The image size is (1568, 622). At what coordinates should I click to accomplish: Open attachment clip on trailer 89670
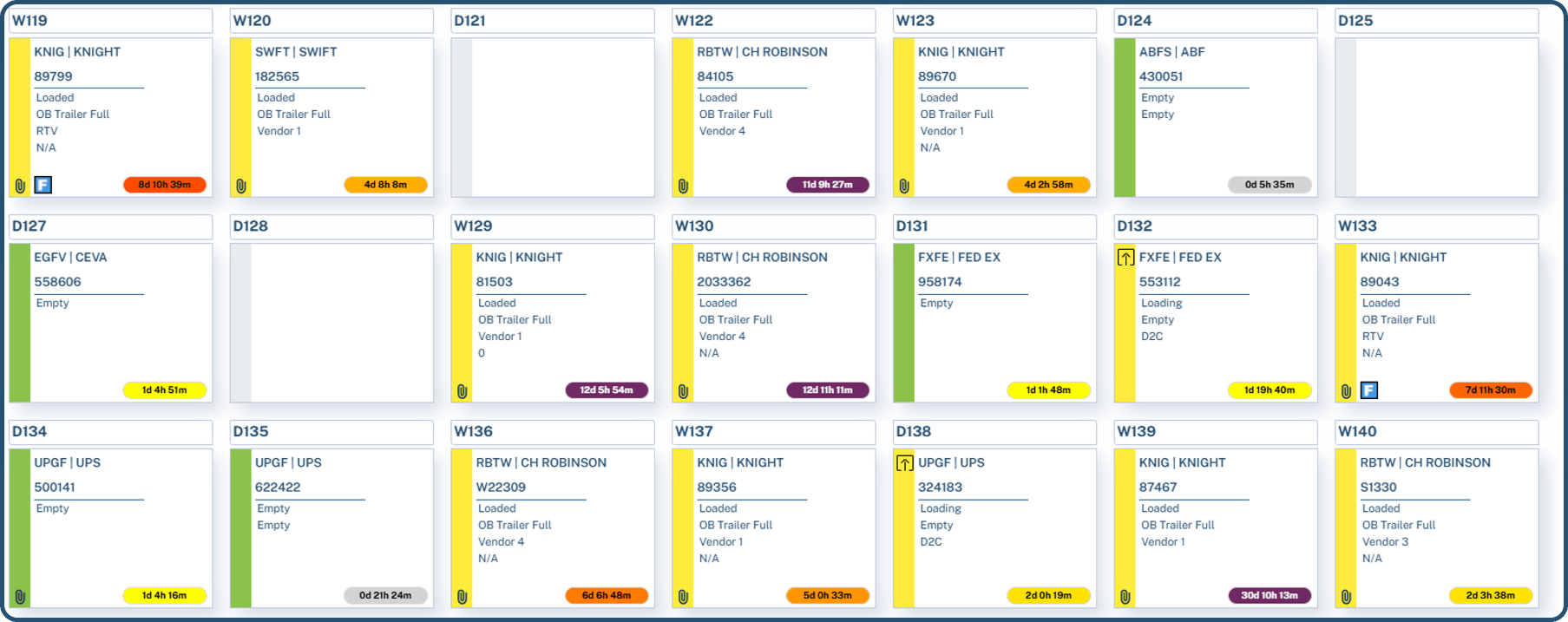click(904, 186)
